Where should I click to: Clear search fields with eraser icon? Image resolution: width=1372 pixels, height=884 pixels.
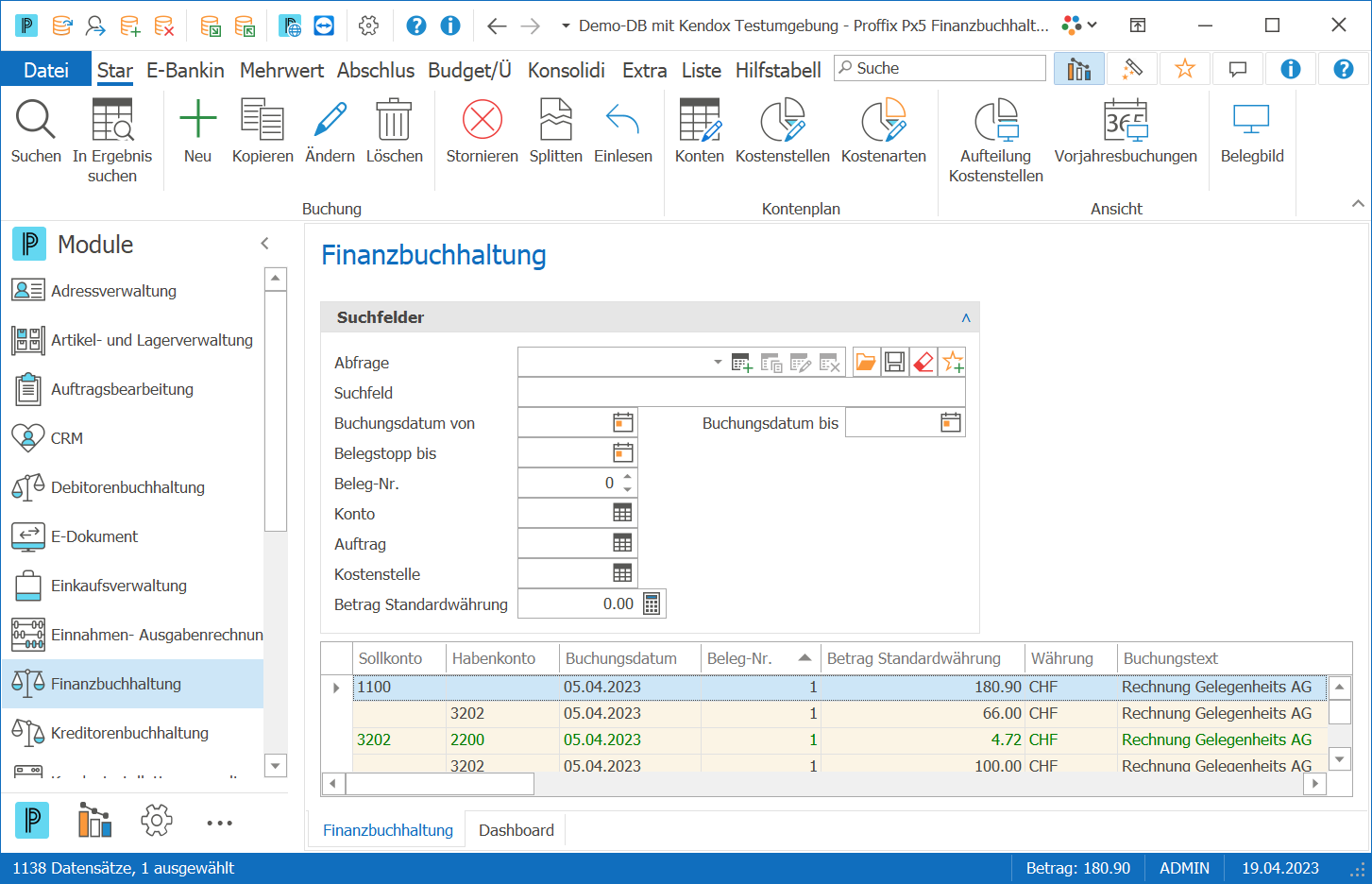[923, 362]
